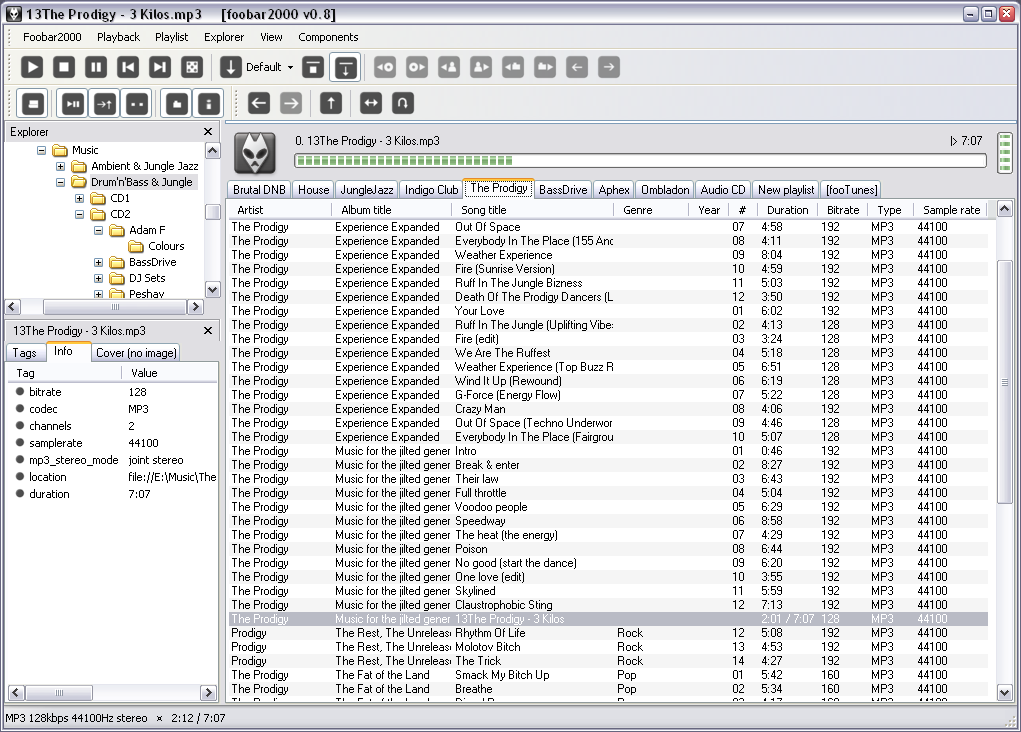
Task: Click the horizontal double-arrow icon
Action: click(371, 103)
